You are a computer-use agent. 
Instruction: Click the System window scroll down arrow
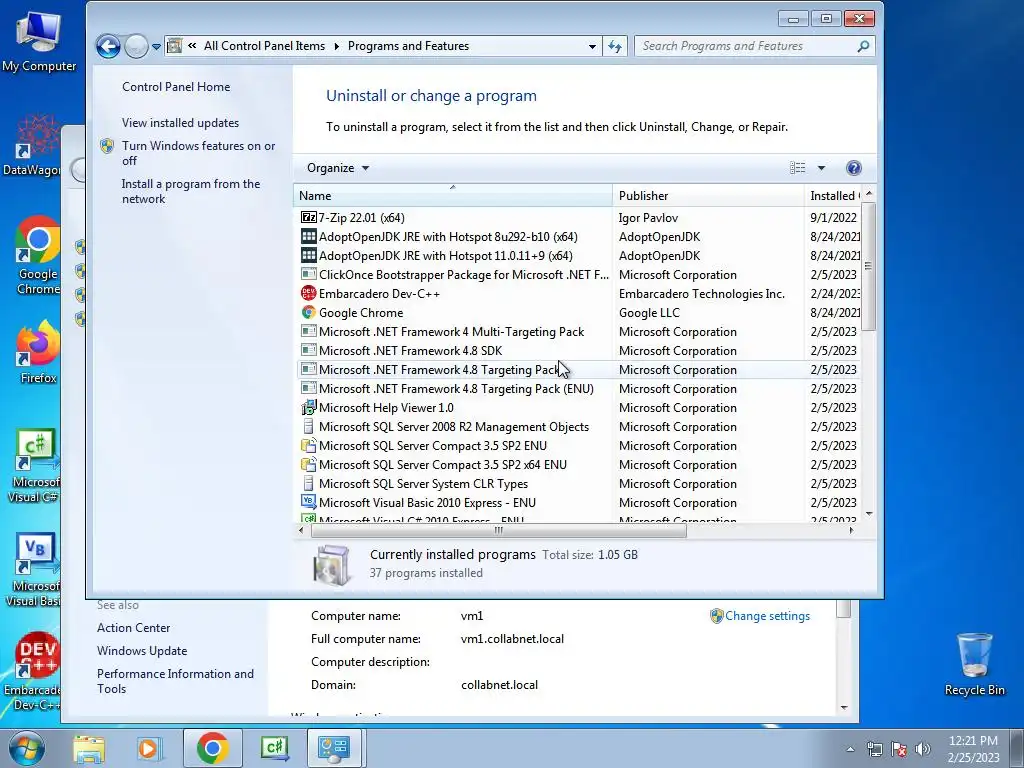(844, 708)
